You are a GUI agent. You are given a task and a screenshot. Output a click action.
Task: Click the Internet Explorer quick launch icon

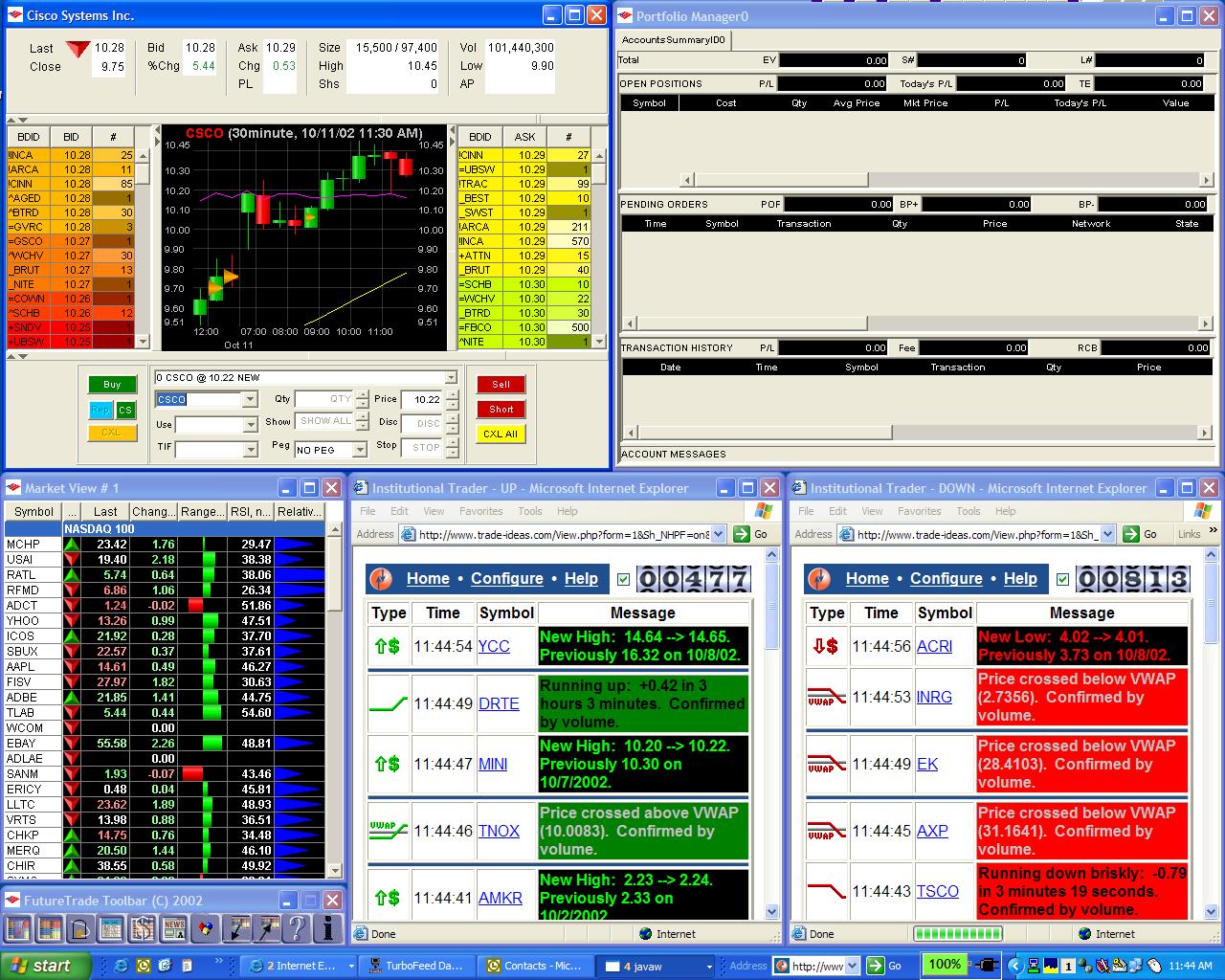point(122,966)
